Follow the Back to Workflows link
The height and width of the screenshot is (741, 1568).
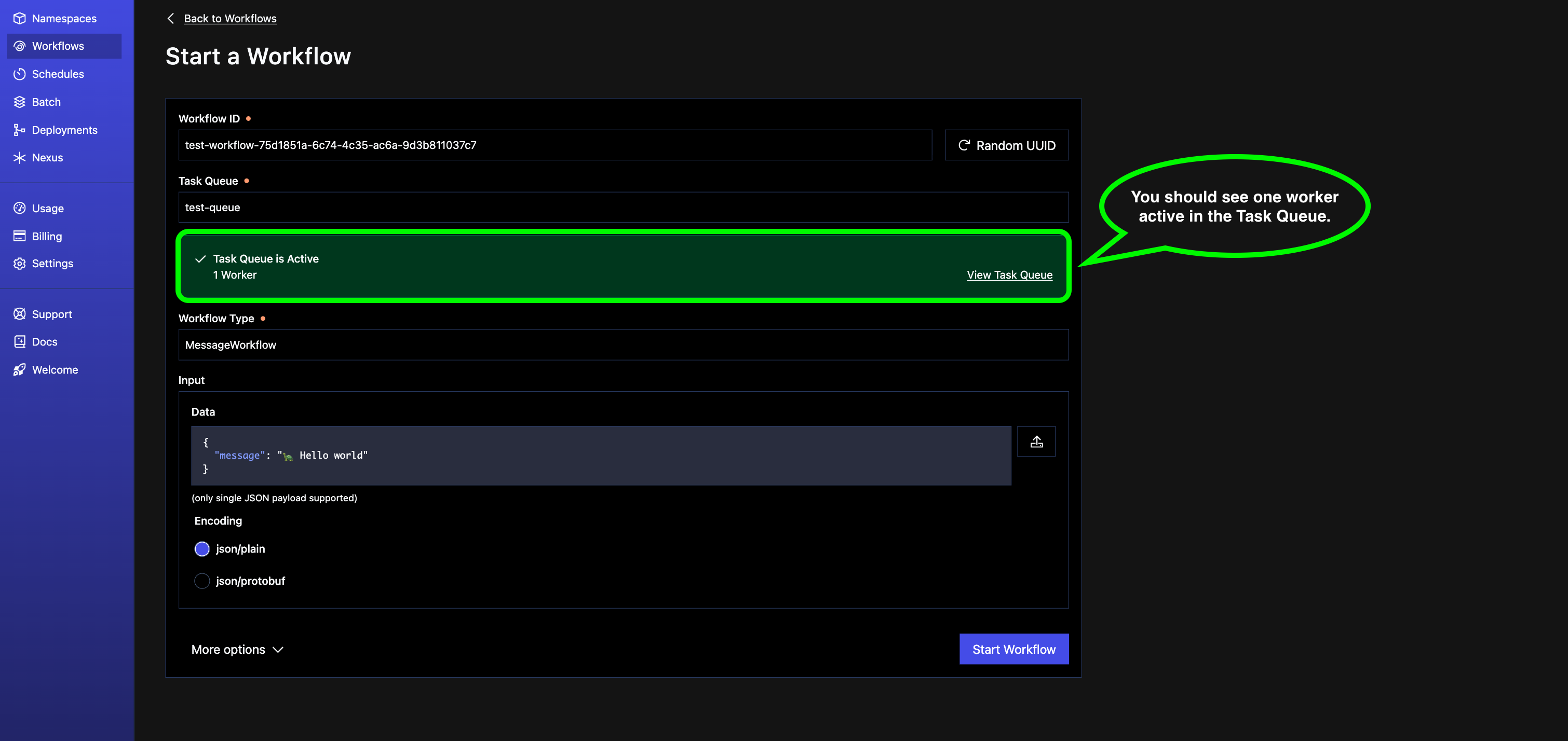point(230,18)
